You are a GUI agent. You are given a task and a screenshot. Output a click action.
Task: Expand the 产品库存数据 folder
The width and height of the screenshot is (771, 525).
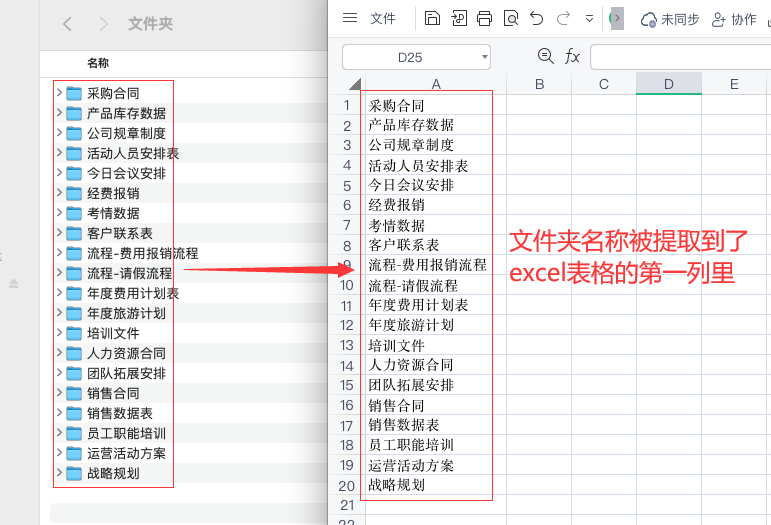[59, 112]
